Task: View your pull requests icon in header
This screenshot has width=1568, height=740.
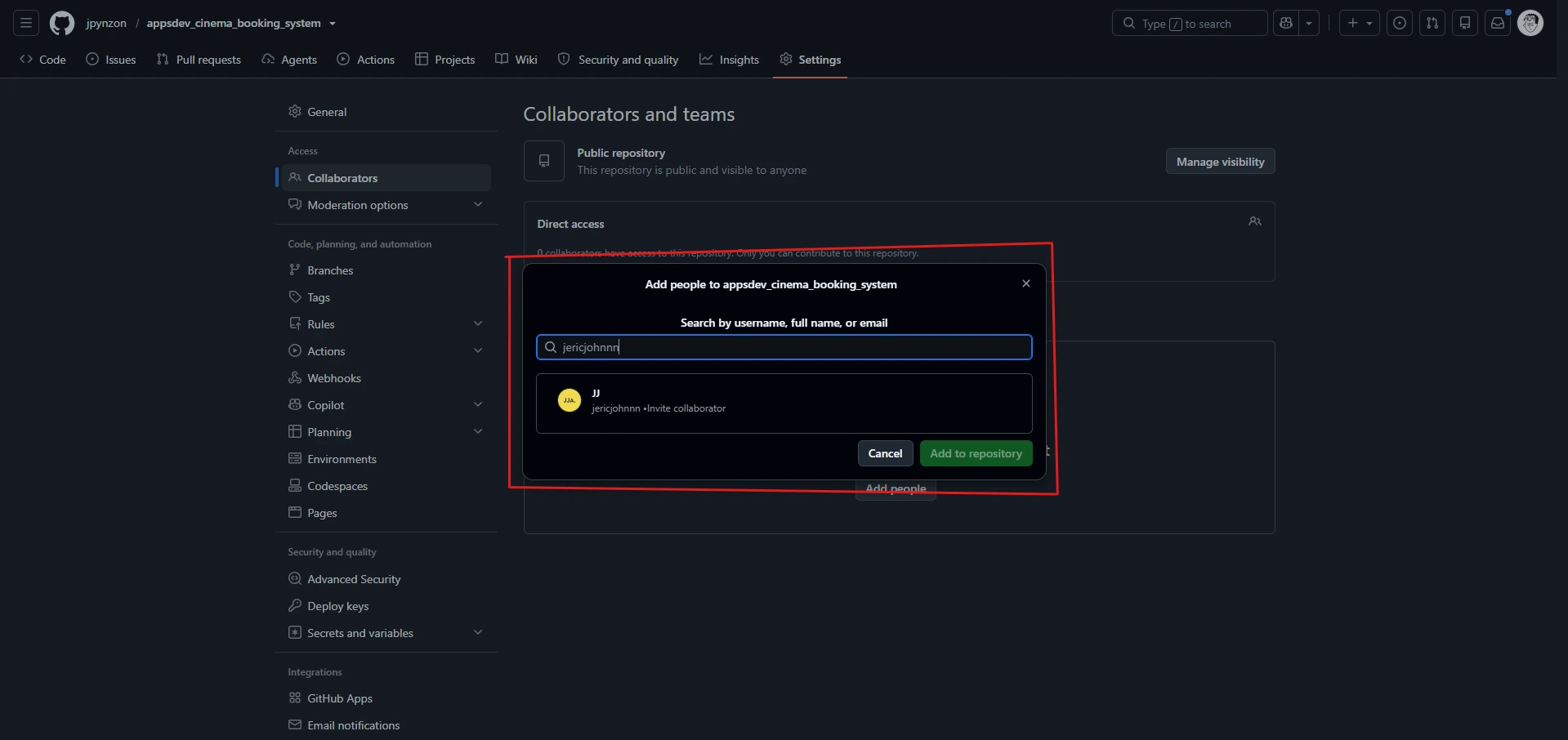Action: click(x=1432, y=23)
